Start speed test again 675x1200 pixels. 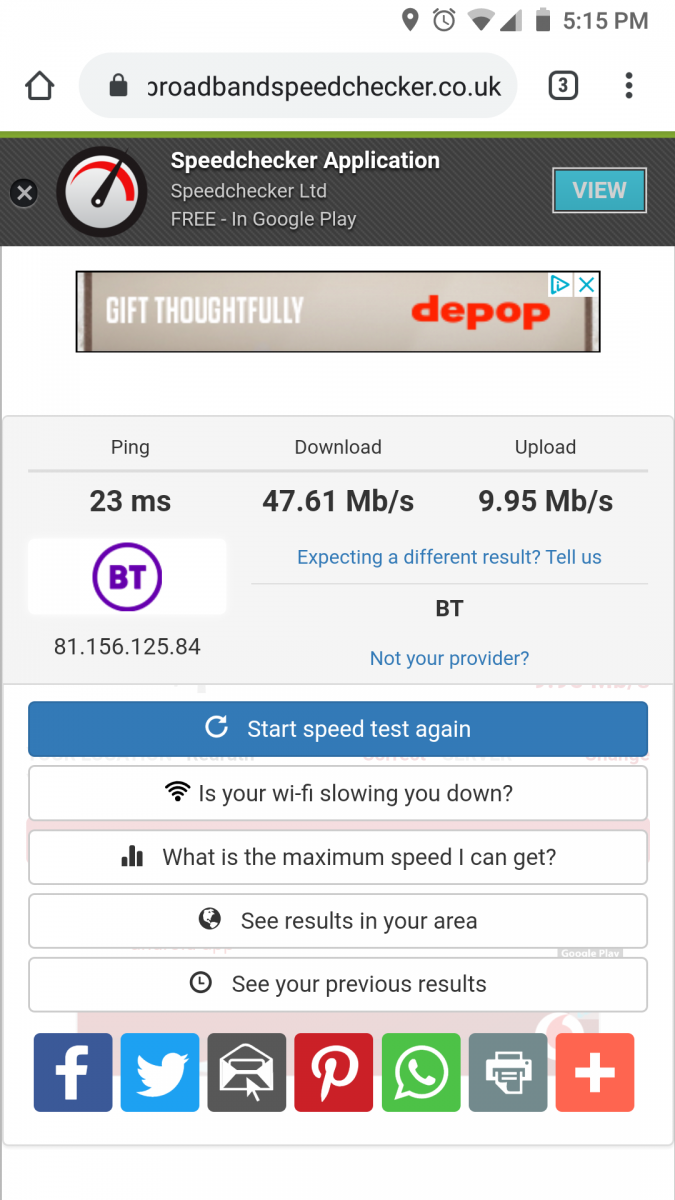click(338, 729)
